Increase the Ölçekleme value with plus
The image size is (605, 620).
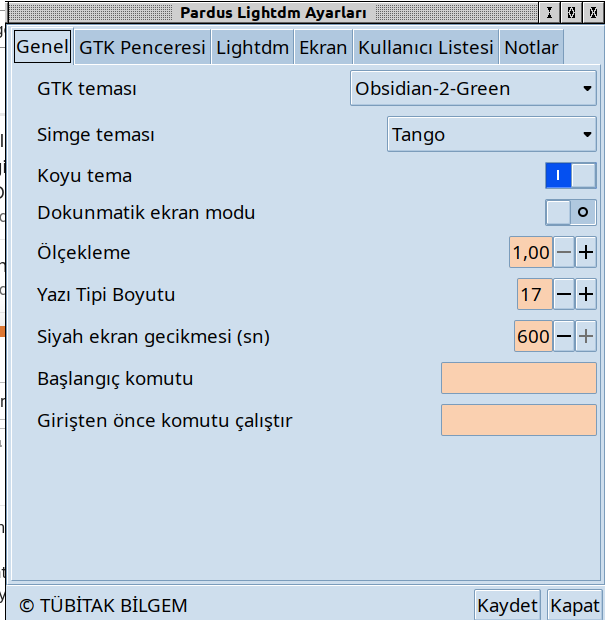[x=585, y=253]
